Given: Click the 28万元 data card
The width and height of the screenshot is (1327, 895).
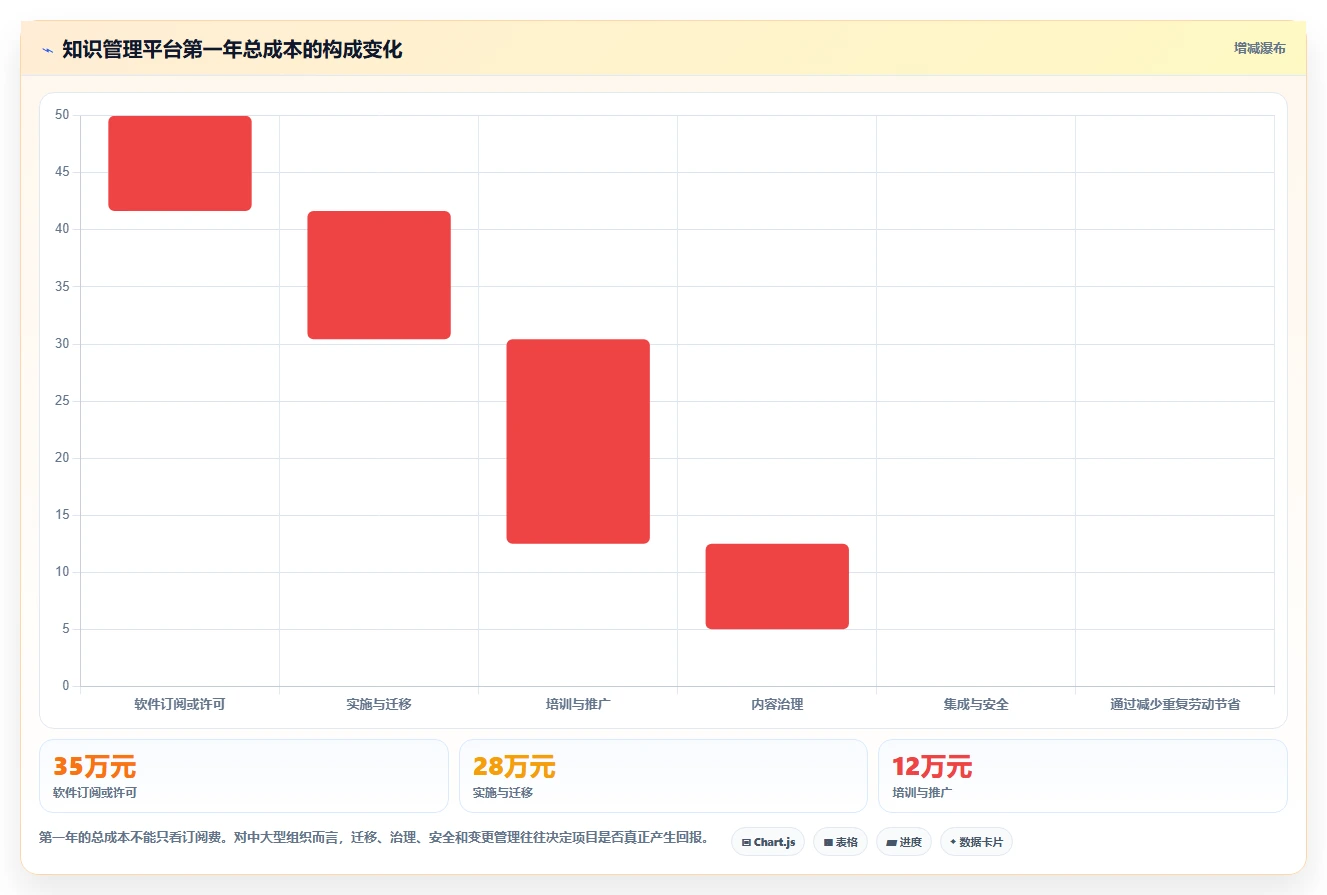Looking at the screenshot, I should coord(663,776).
